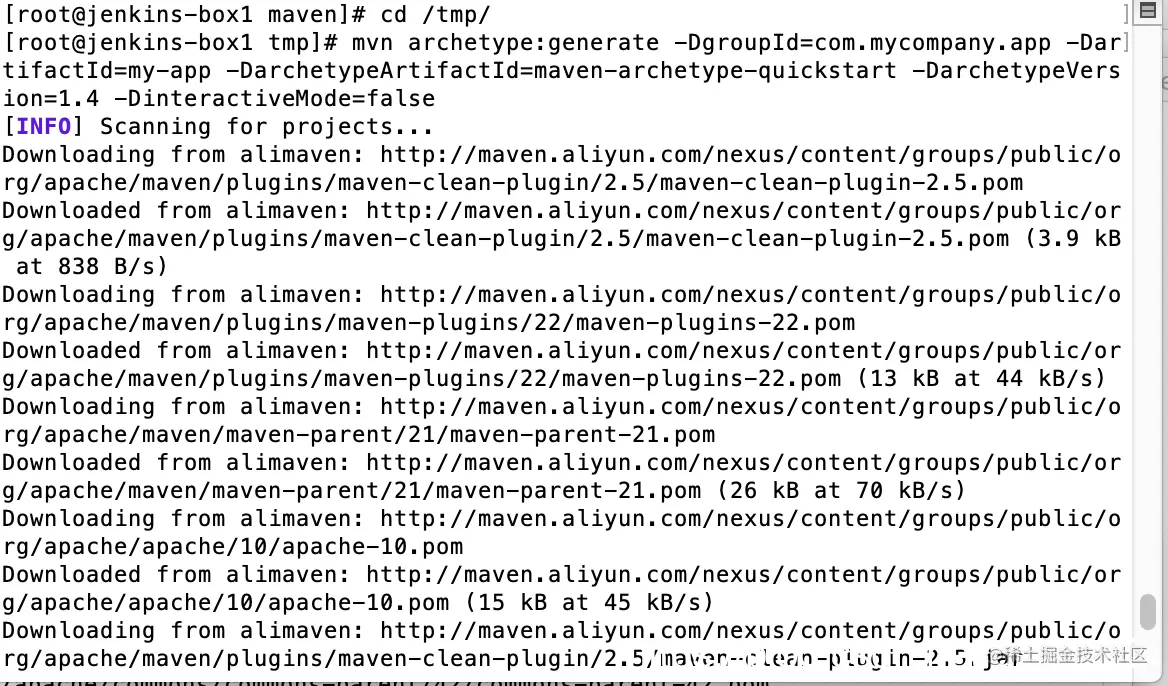Screen dimensions: 1168x686
Task: Click the '(3.9 kB' download size text
Action: [x=1073, y=239]
